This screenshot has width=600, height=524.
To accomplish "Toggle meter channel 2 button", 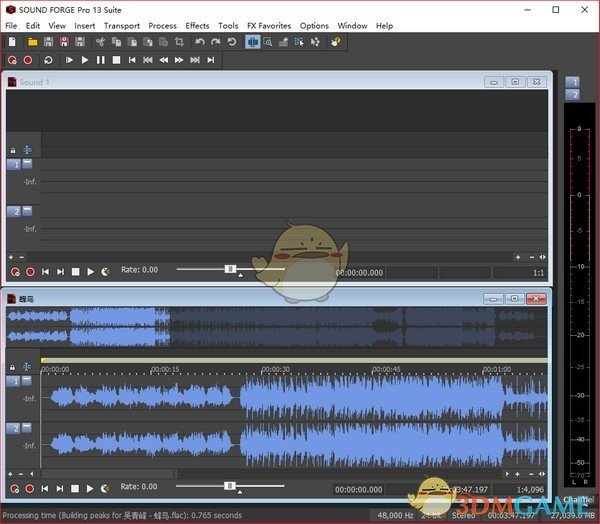I will point(572,95).
